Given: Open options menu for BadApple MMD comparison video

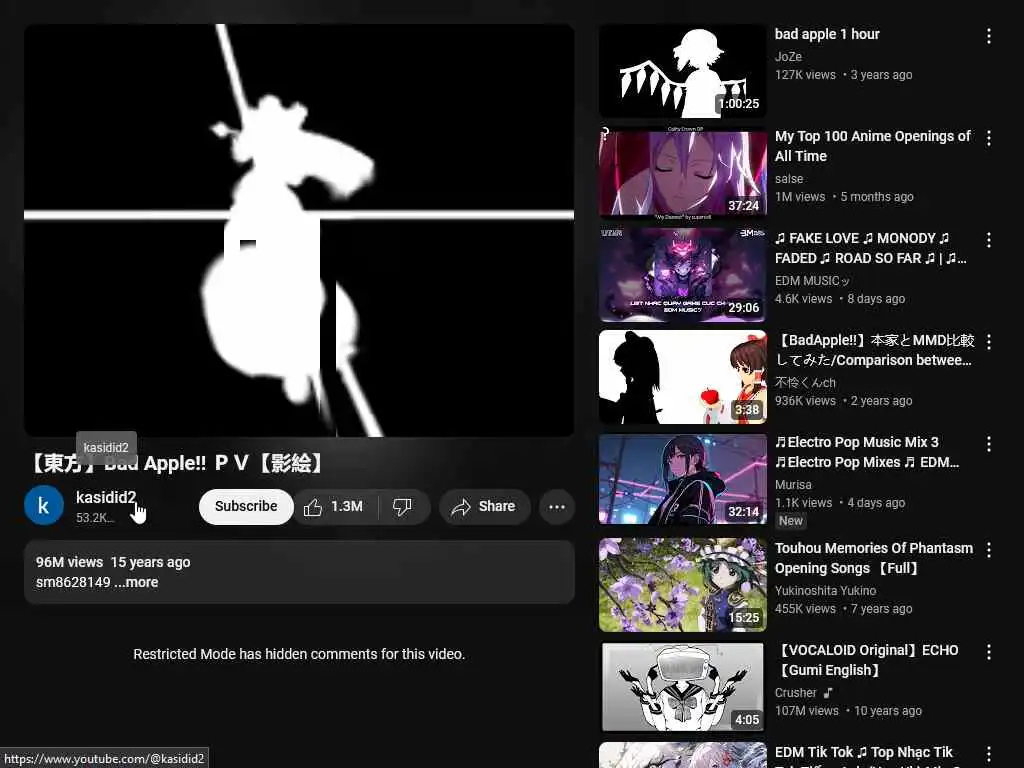Looking at the screenshot, I should [x=989, y=342].
